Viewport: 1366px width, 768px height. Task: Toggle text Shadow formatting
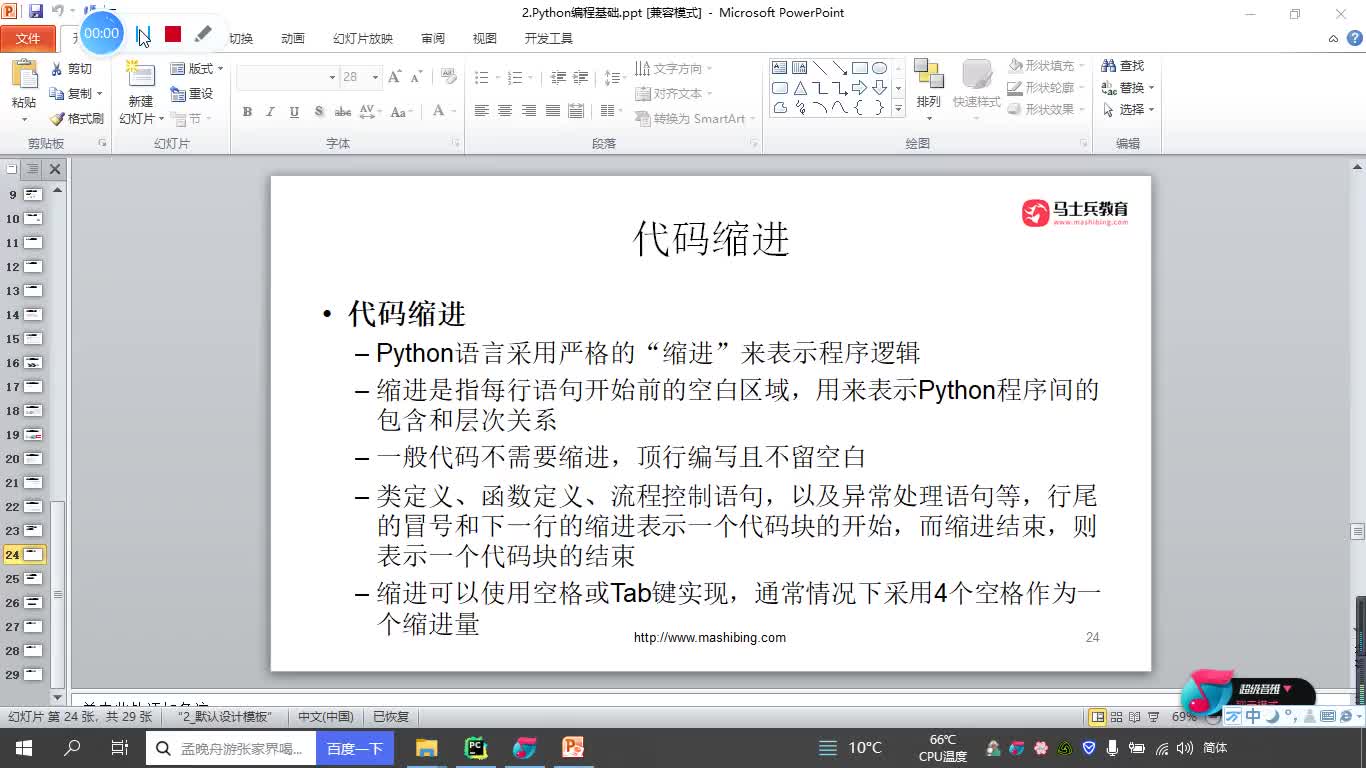319,112
